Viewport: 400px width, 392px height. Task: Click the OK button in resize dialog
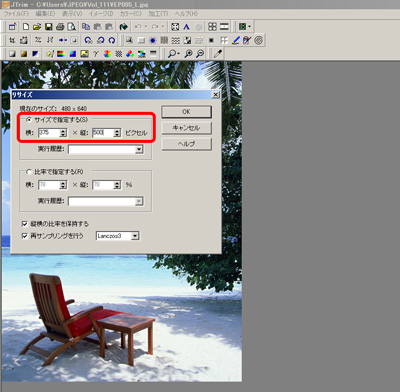[x=186, y=112]
